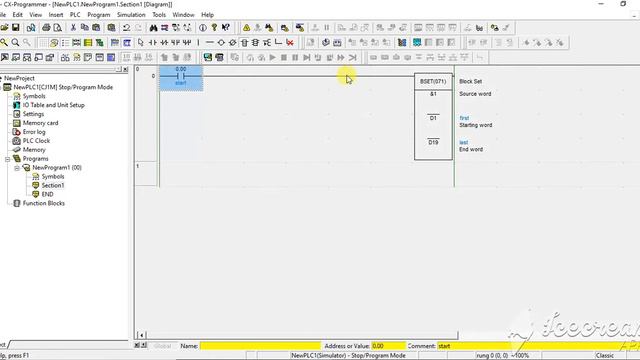Viewport: 640px width, 360px height.
Task: Draw a horizontal line with the toolbar tool
Action: [209, 42]
